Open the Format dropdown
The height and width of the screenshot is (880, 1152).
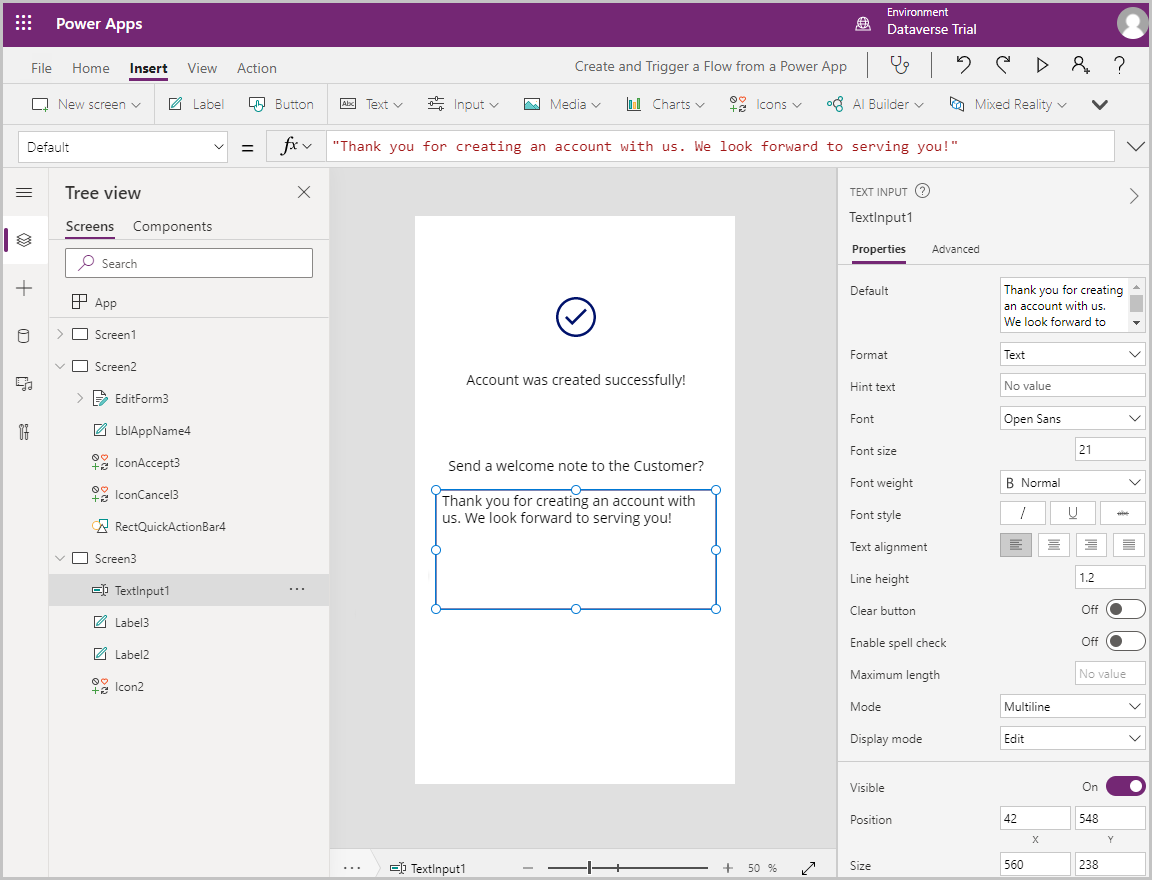coord(1072,354)
